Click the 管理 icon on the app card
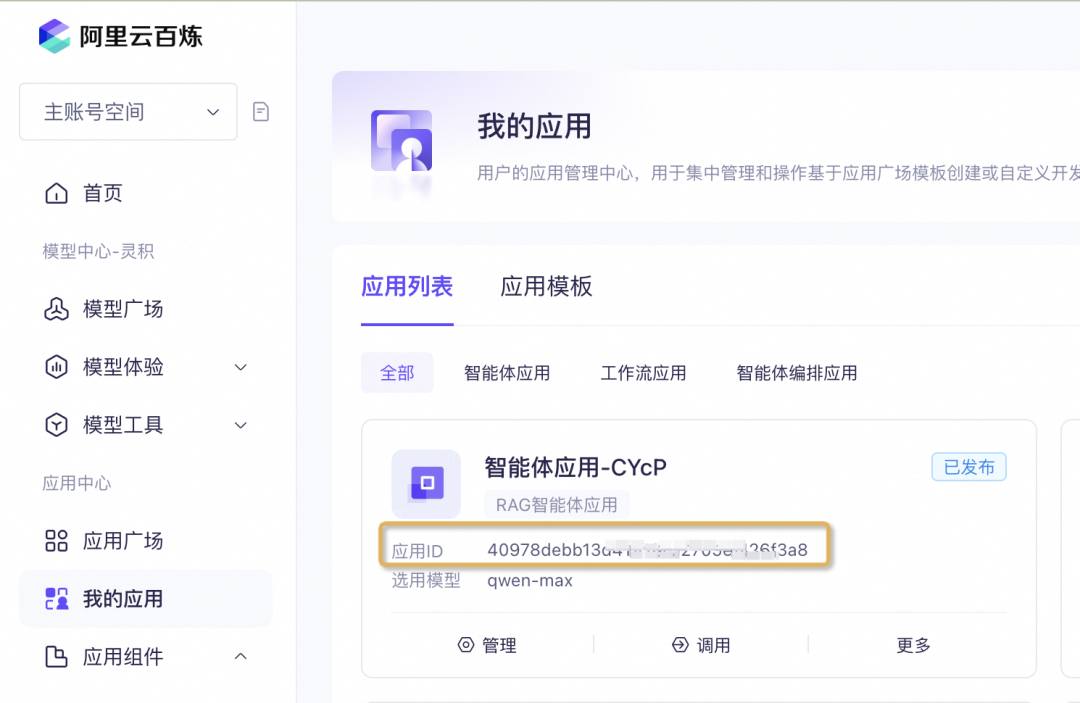Viewport: 1080px width, 703px height. [465, 645]
